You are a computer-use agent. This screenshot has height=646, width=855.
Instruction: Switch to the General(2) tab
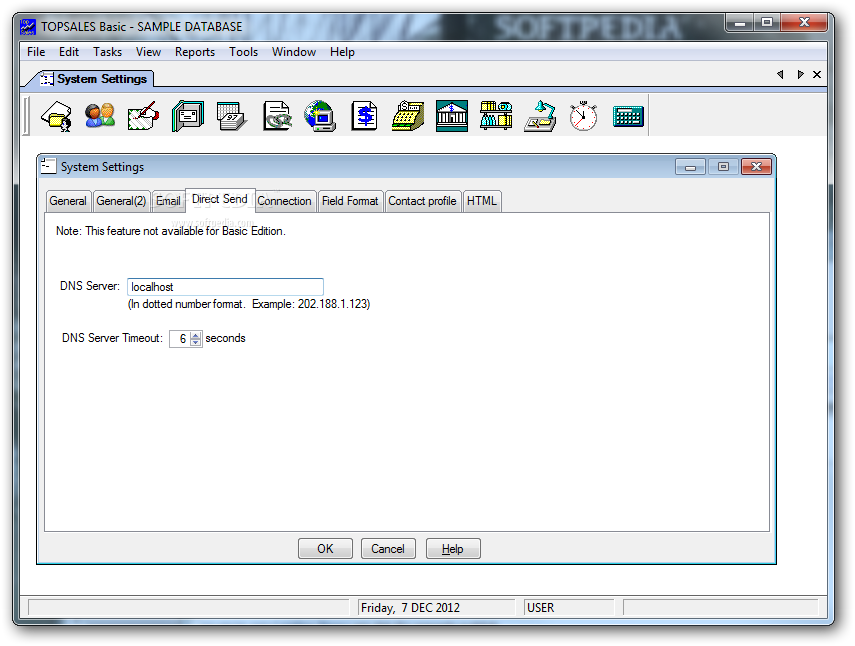coord(121,201)
